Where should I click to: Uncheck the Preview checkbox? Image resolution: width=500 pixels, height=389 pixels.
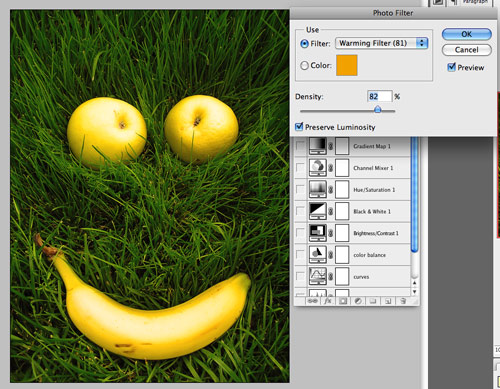452,67
